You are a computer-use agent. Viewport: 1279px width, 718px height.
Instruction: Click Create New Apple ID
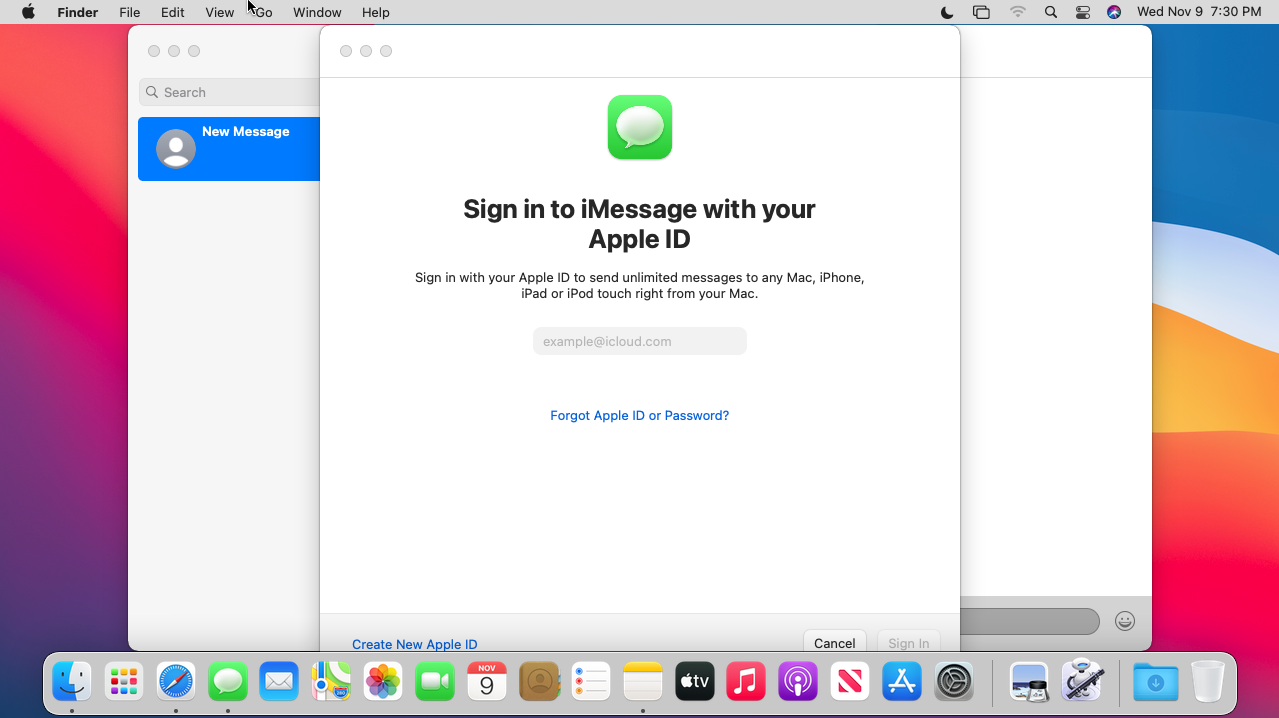[415, 644]
